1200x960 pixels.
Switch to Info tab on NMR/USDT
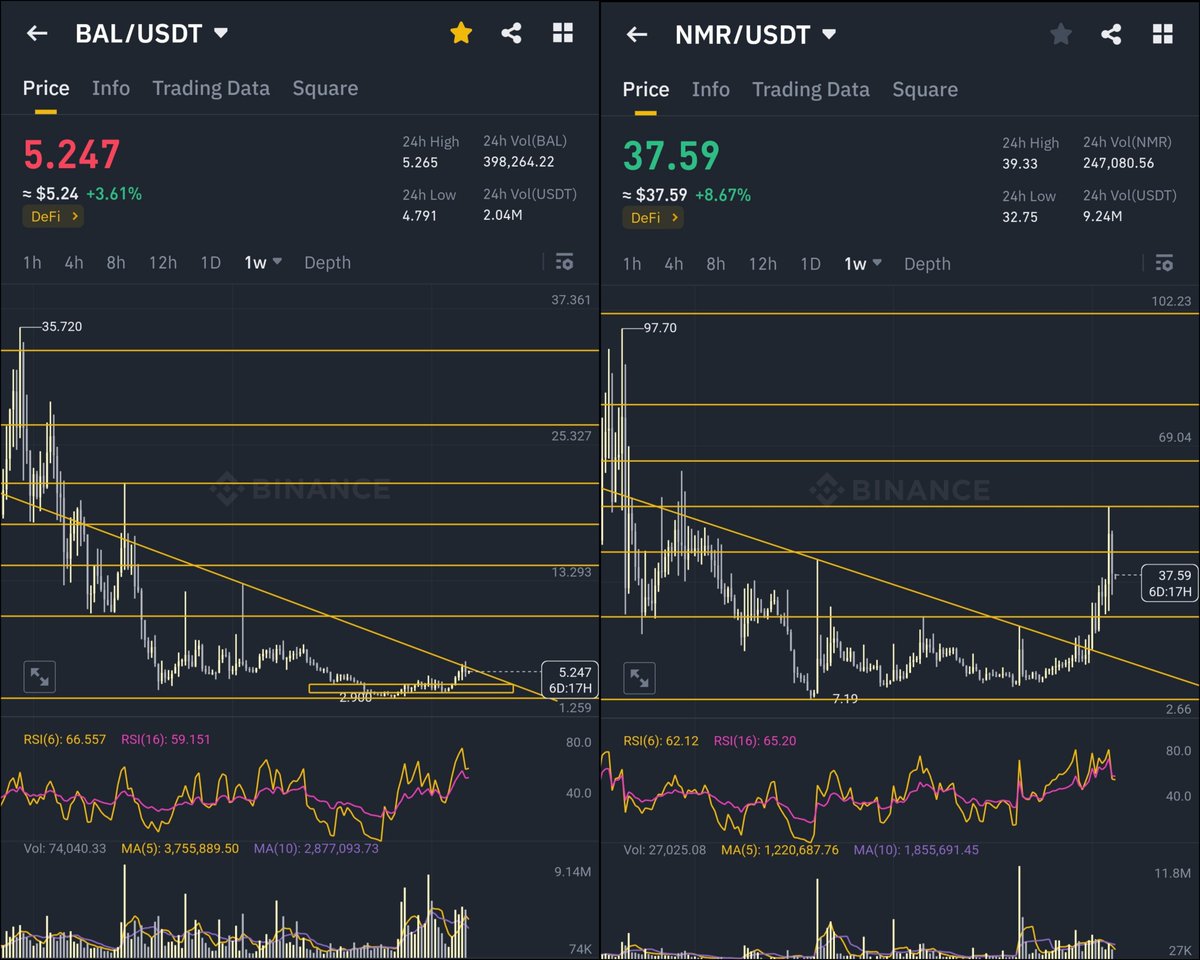click(711, 90)
